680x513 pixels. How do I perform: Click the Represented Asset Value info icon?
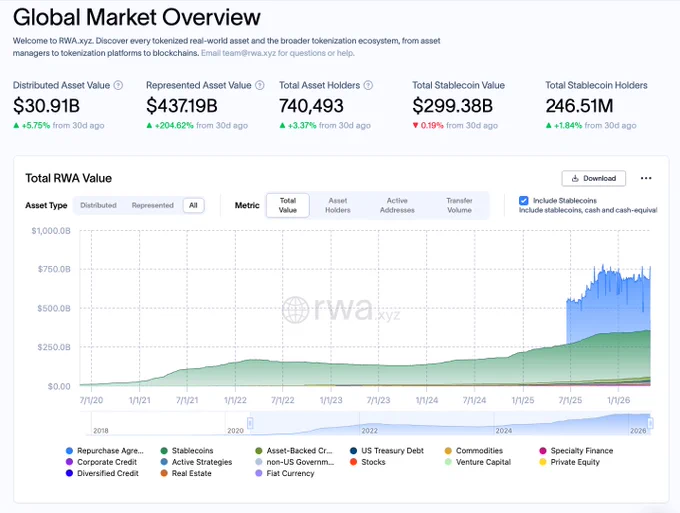tap(260, 85)
